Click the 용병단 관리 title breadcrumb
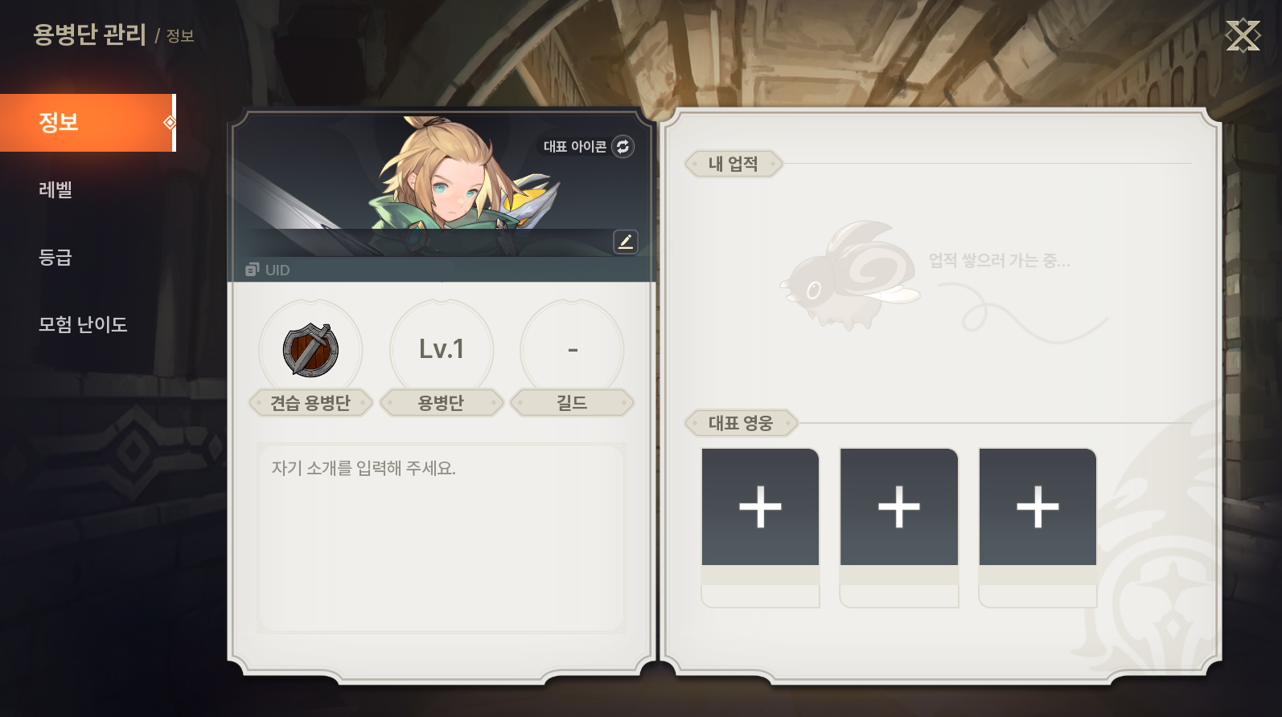Image resolution: width=1282 pixels, height=717 pixels. point(90,34)
